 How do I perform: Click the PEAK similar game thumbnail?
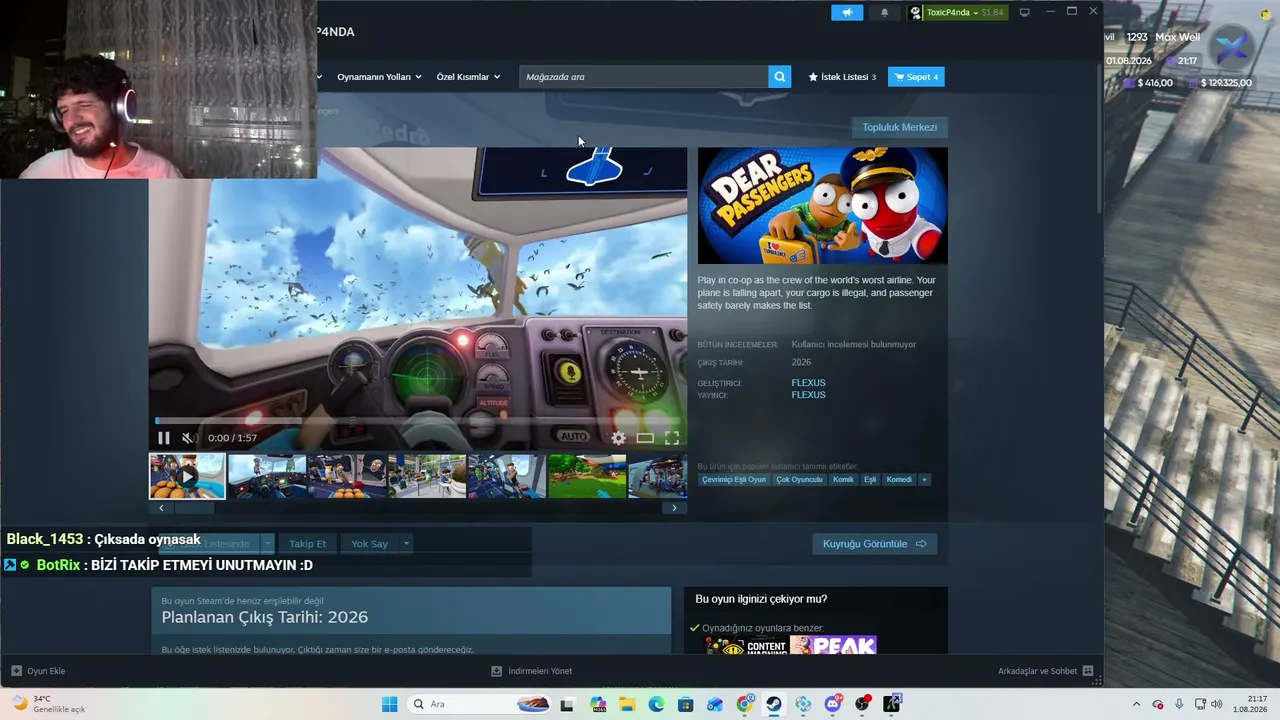pos(833,646)
